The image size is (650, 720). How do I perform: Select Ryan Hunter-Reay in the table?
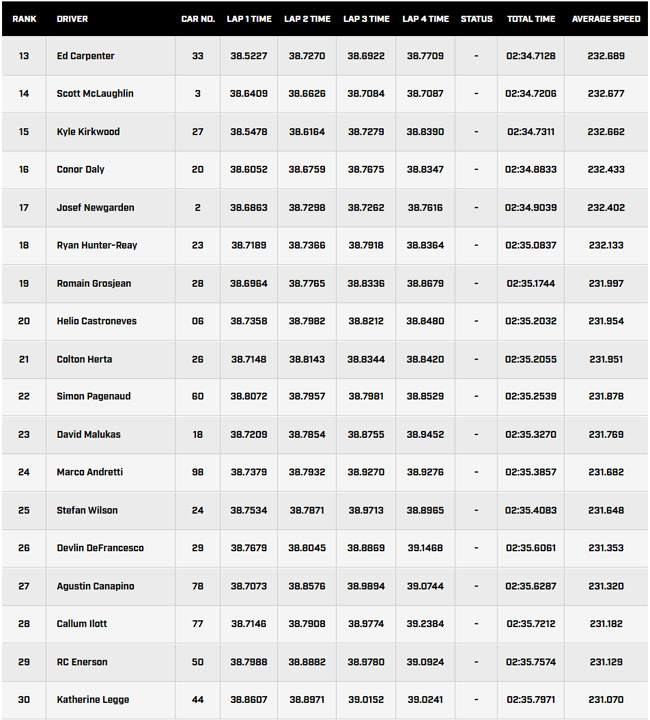[x=97, y=245]
